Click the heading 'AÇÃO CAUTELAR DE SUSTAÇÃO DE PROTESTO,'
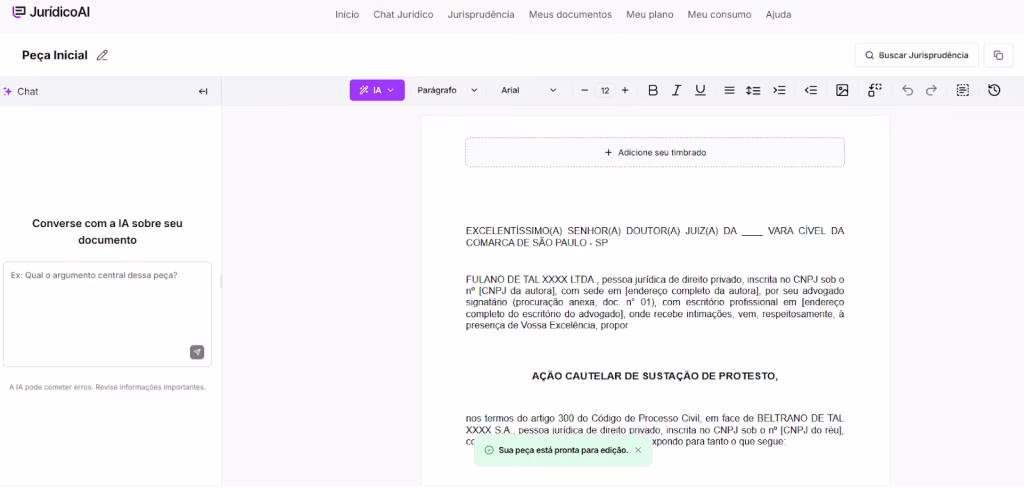The height and width of the screenshot is (488, 1024). (x=654, y=376)
